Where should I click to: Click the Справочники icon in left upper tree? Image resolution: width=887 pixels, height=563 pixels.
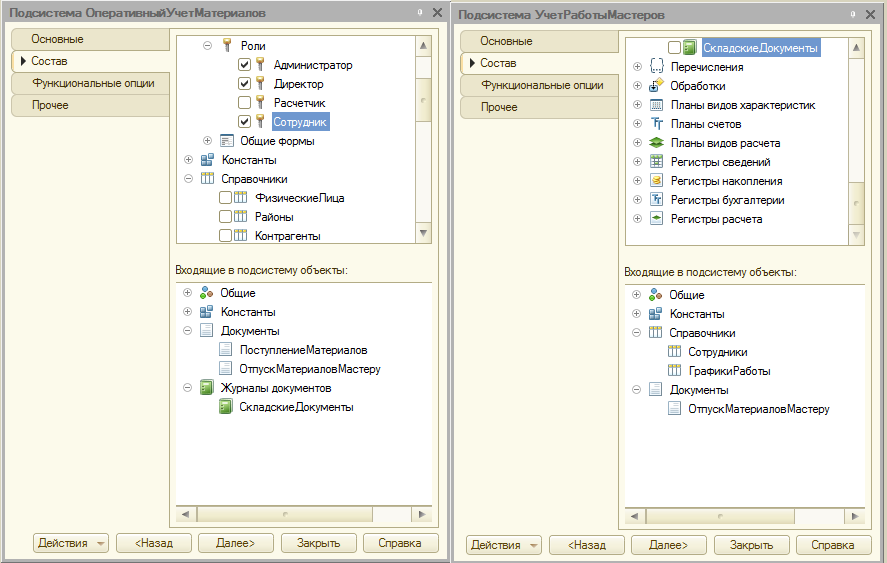[207, 178]
